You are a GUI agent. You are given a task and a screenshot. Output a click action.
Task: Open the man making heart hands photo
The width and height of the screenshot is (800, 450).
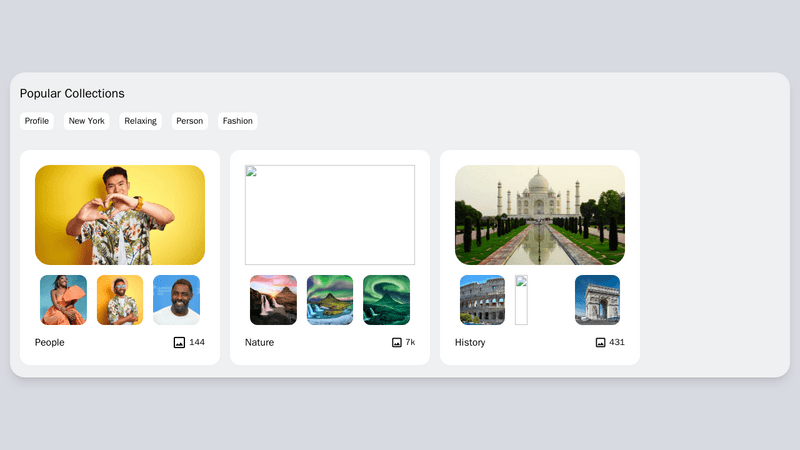120,215
